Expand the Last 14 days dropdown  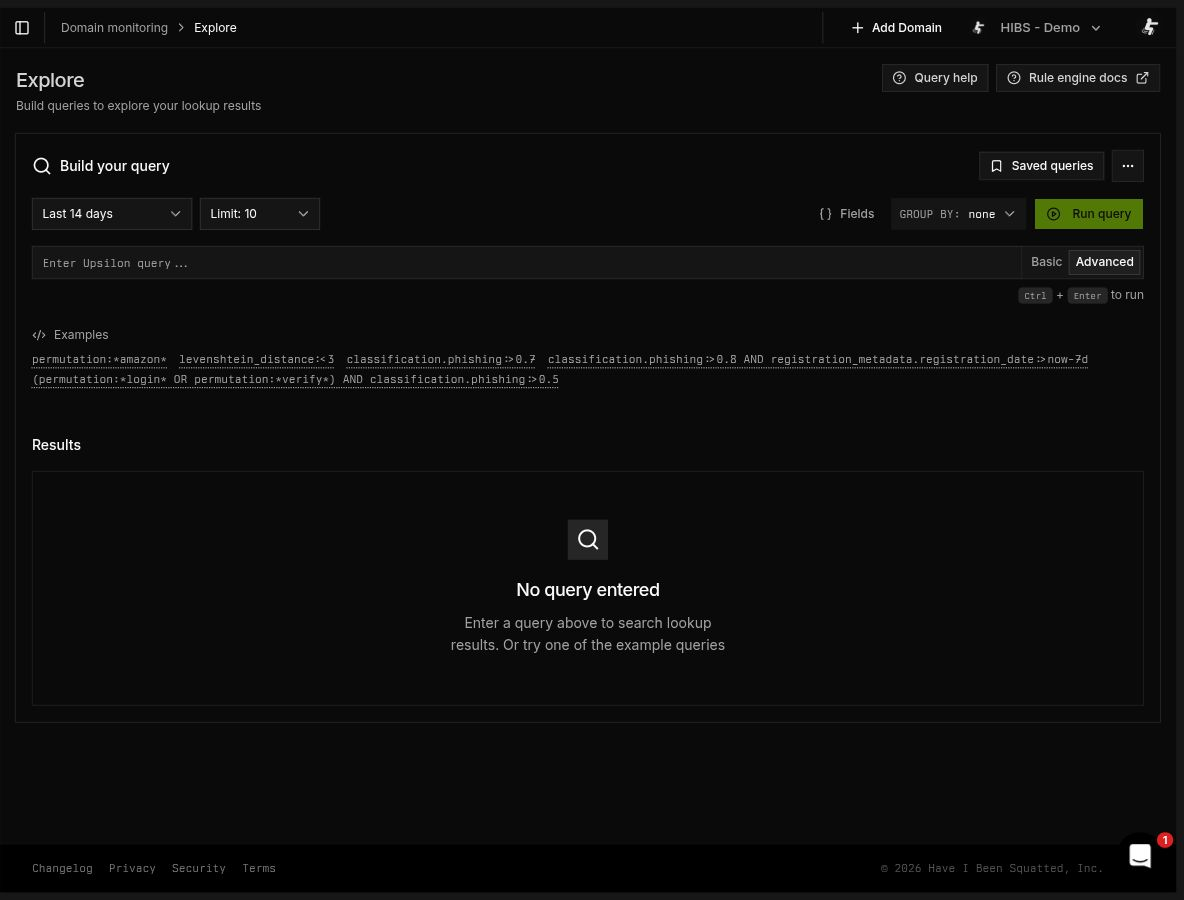pyautogui.click(x=112, y=214)
